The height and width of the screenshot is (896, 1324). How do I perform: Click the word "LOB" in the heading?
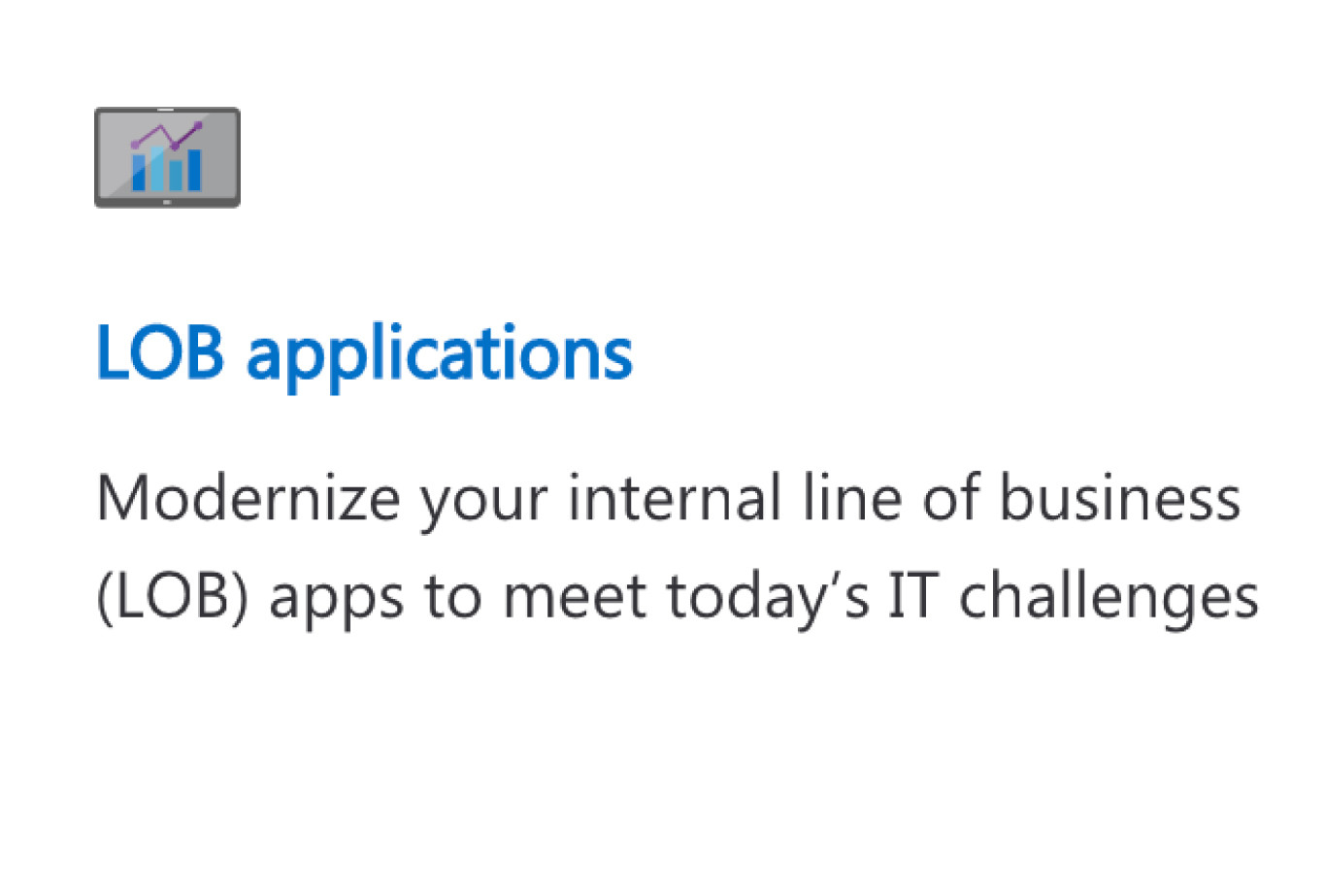(x=160, y=351)
